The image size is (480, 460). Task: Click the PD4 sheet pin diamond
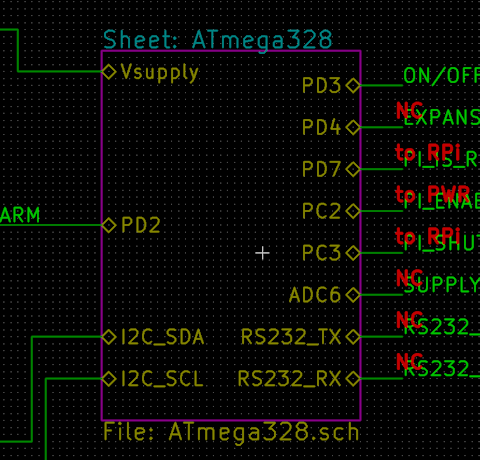(353, 127)
